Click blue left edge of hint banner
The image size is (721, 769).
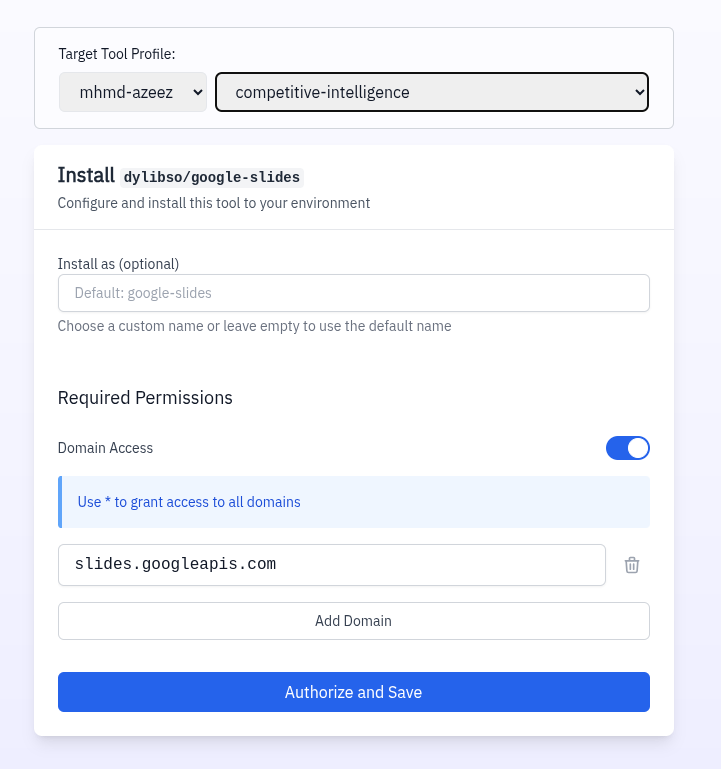coord(60,502)
